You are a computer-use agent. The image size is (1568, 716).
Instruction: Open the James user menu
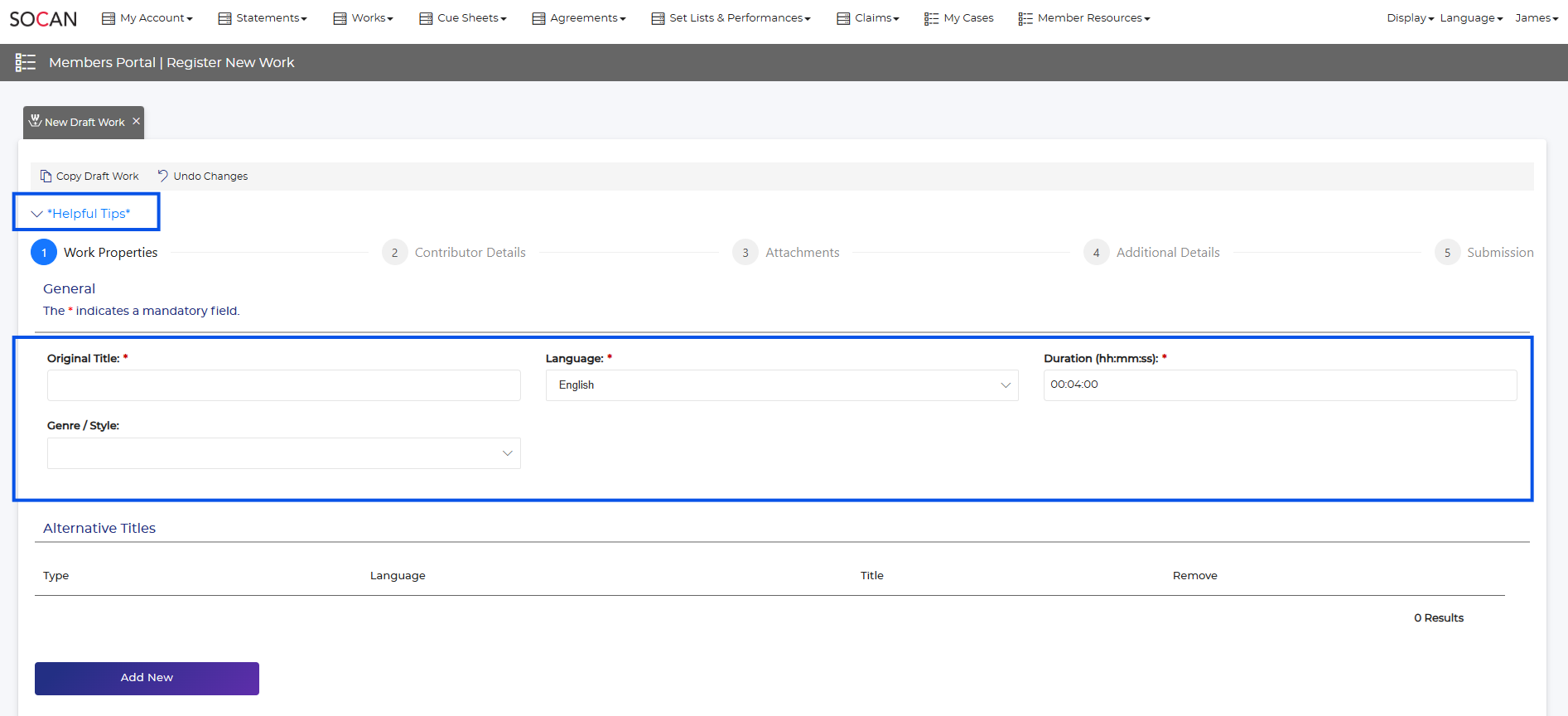1536,18
